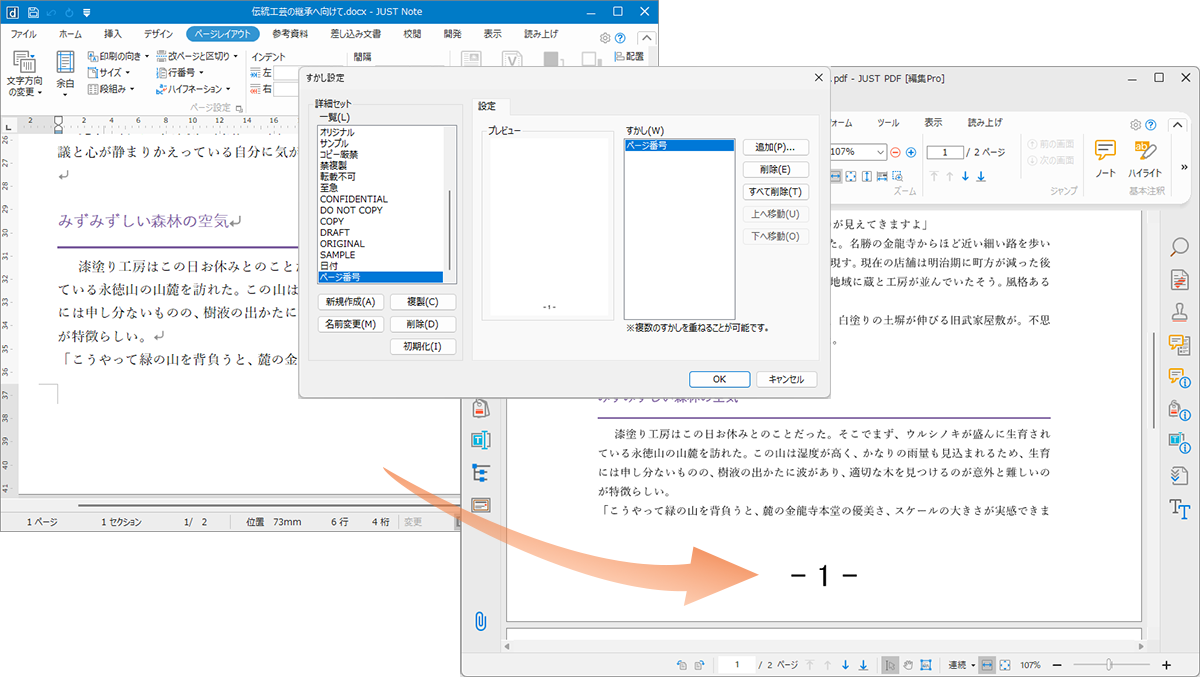Click the zoom slider in status bar
The image size is (1200, 678).
[1108, 665]
